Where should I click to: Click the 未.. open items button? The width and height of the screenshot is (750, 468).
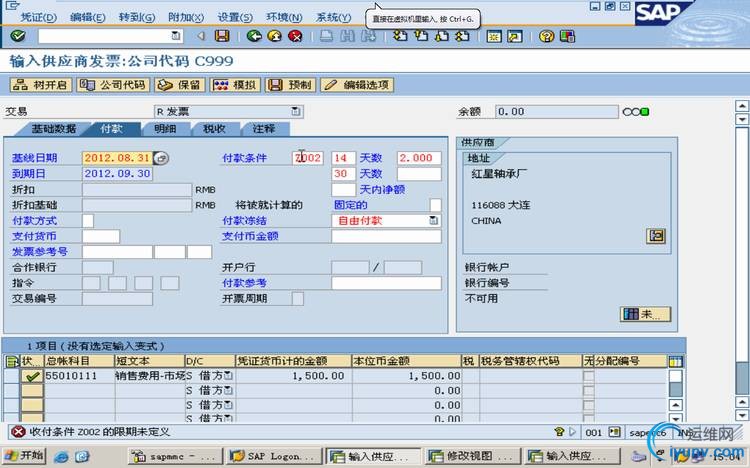point(645,314)
